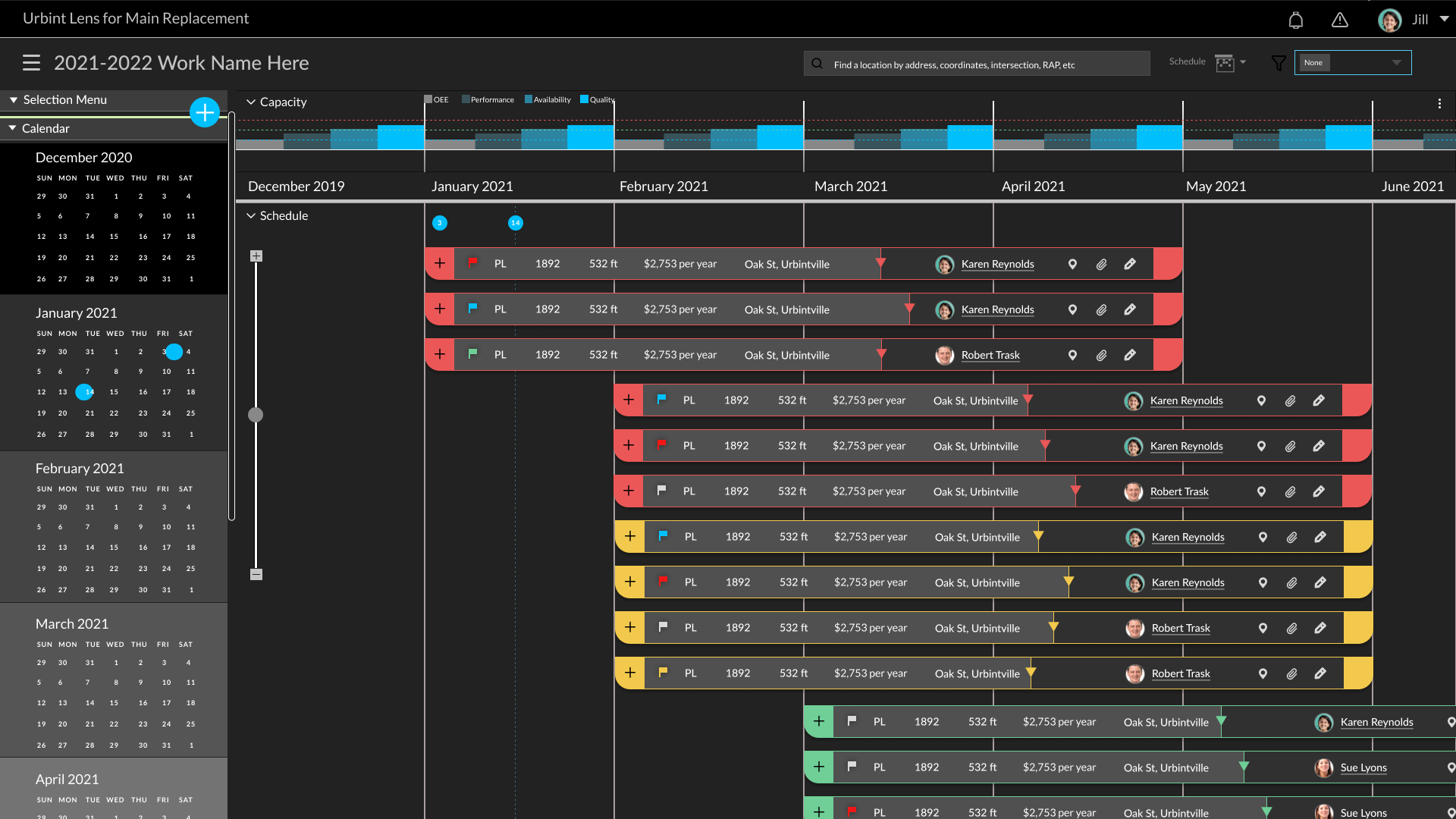Click the attachment paperclip on first schedule row
Screen dimensions: 1456x819
(x=1101, y=265)
